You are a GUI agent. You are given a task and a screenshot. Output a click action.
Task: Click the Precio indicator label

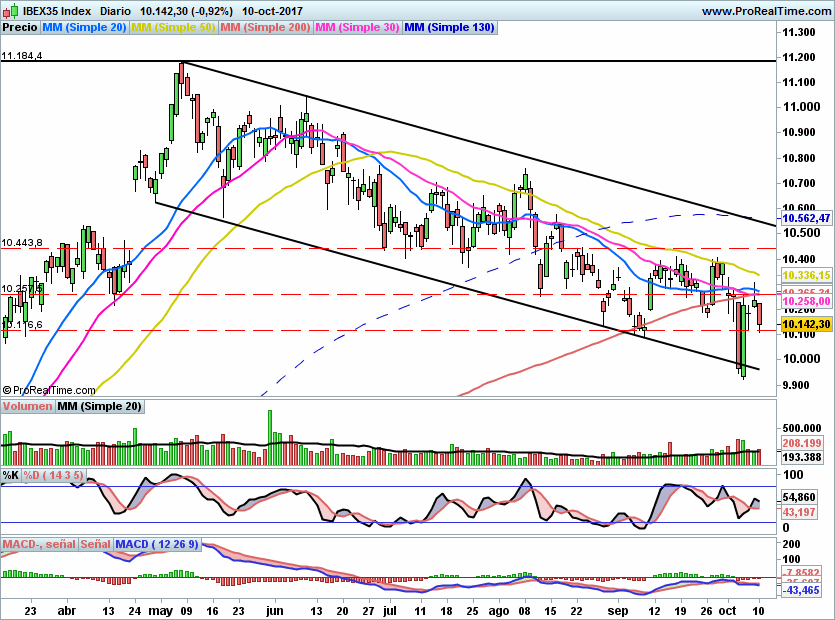pos(20,27)
